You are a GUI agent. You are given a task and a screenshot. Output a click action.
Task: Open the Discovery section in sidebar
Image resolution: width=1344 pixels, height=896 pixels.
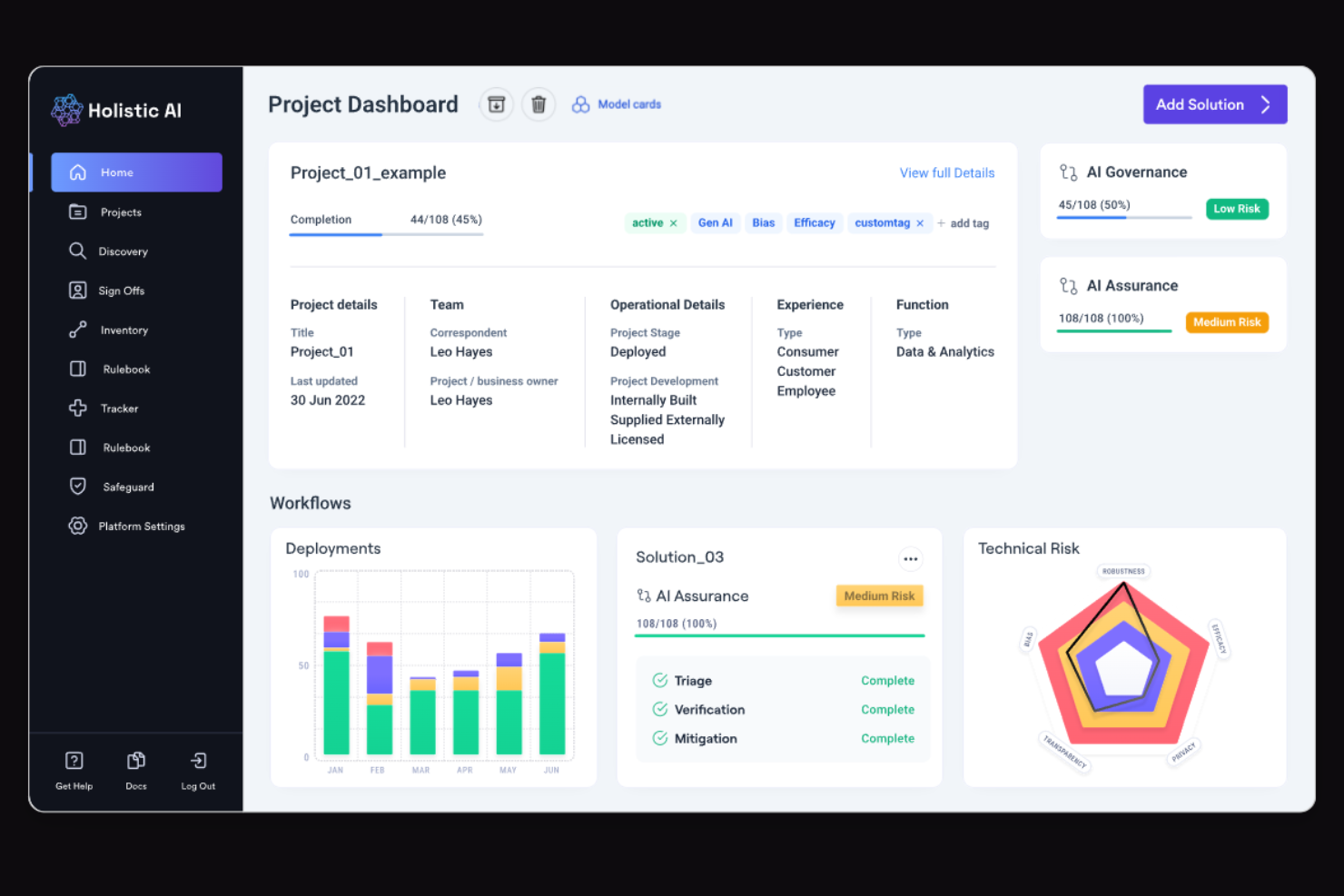click(x=124, y=251)
